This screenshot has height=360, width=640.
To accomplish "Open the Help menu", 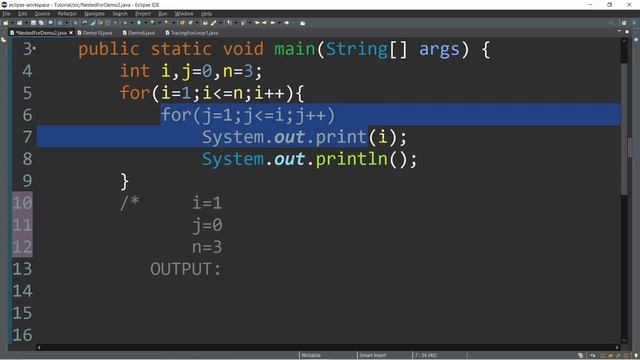I will (207, 14).
